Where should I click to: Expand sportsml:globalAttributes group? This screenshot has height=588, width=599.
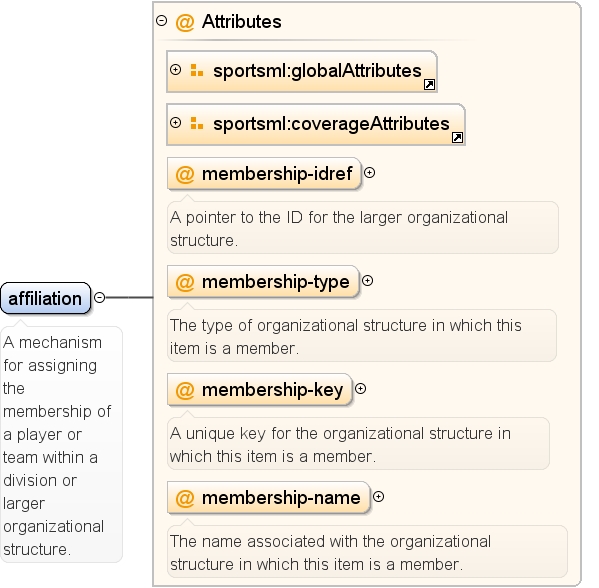175,70
